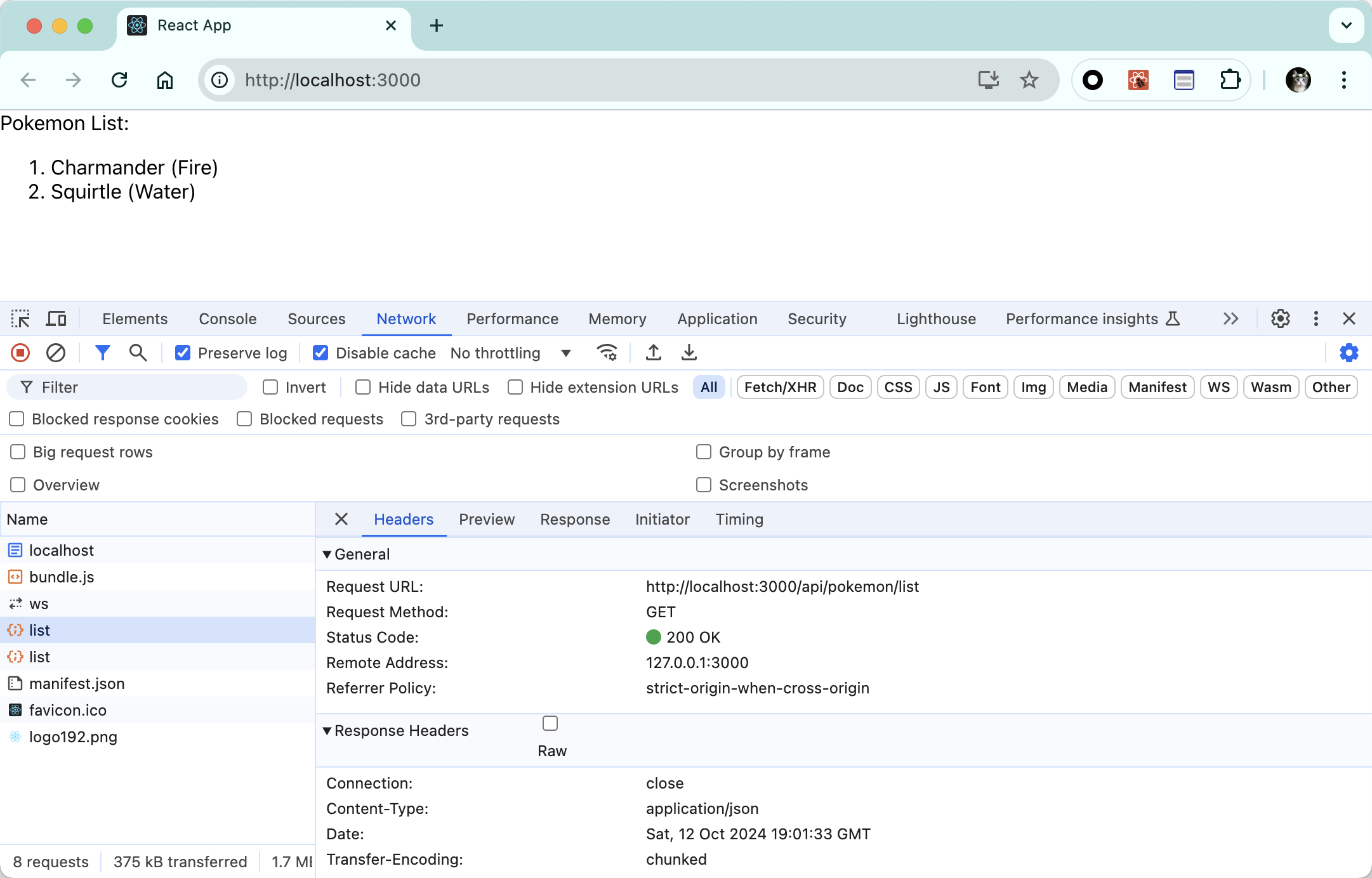Import HAR file upload icon
The height and width of the screenshot is (878, 1372).
[654, 353]
